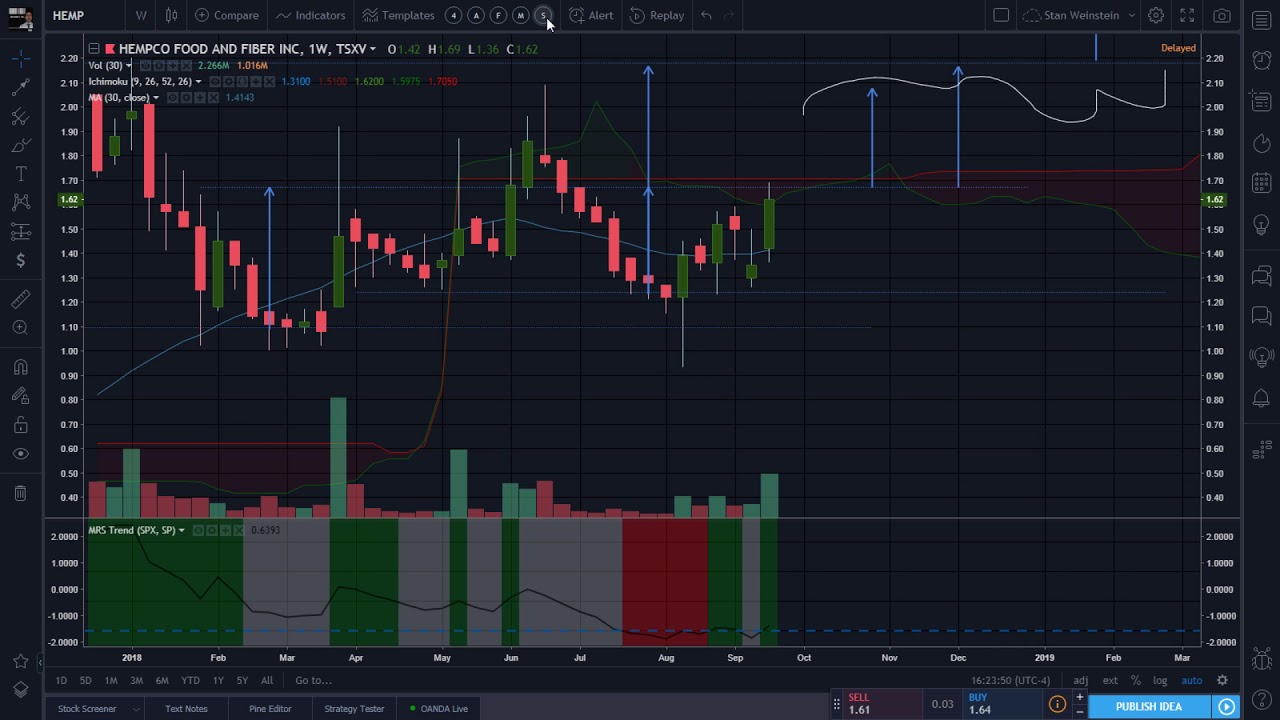Screen dimensions: 1280x720
Task: Show All date range
Action: 267,681
